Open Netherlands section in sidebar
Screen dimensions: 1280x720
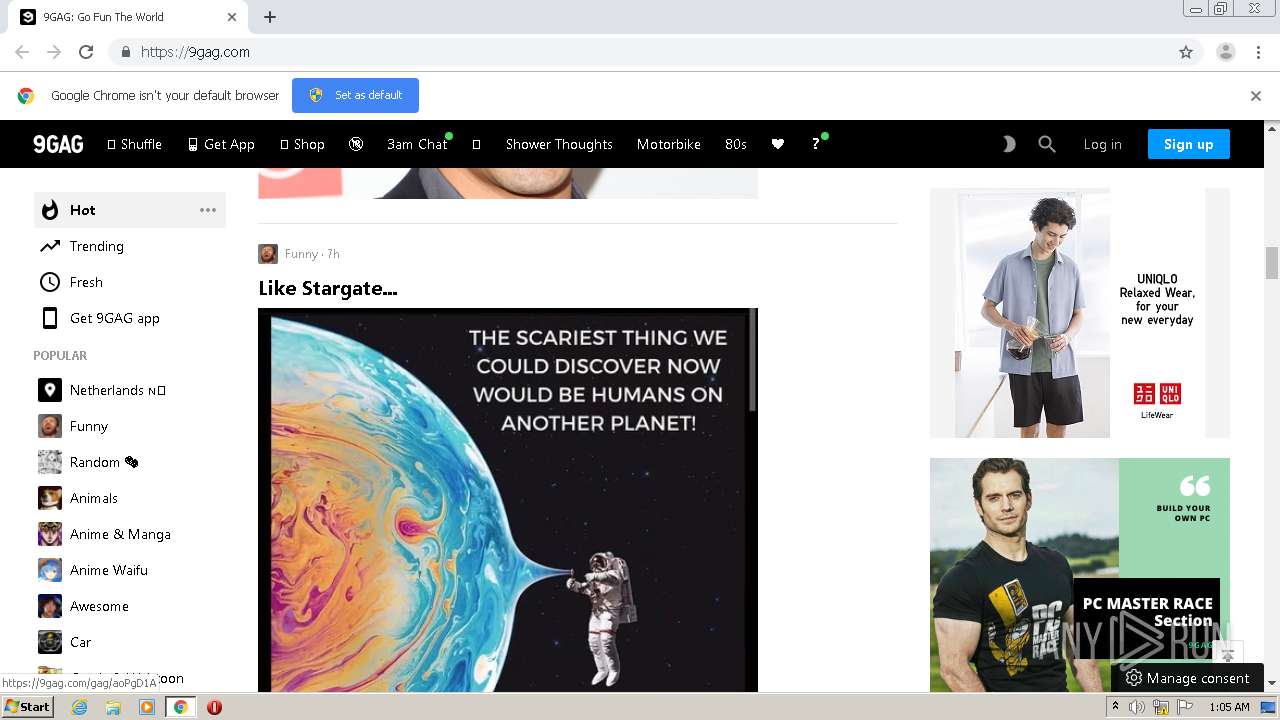point(130,390)
